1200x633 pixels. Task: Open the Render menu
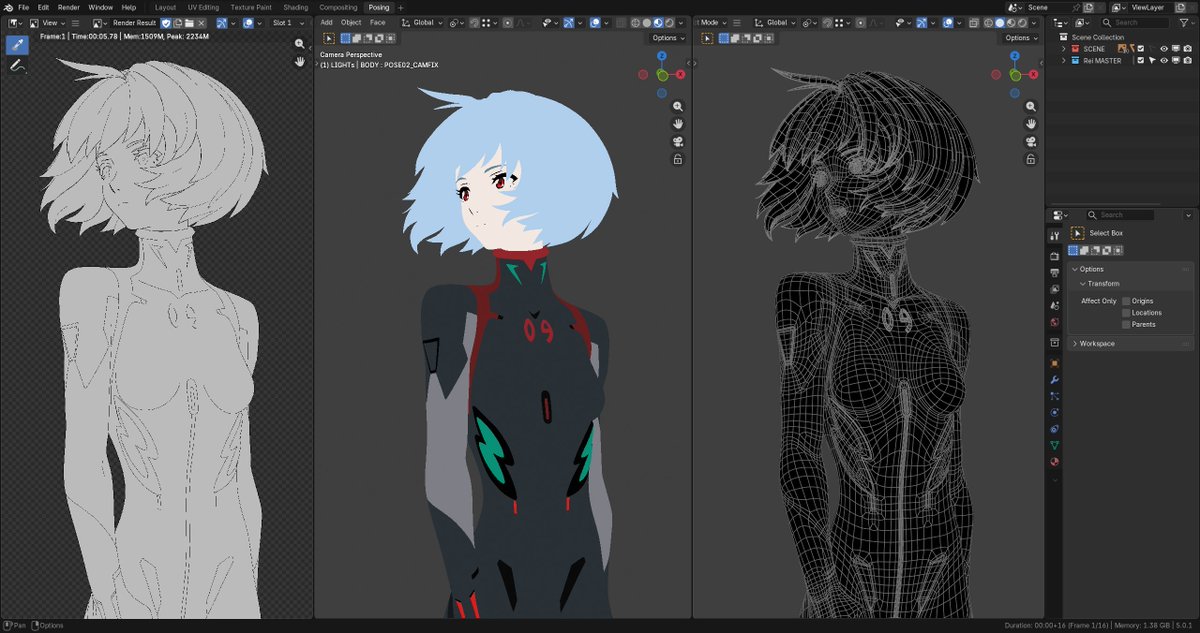(68, 7)
